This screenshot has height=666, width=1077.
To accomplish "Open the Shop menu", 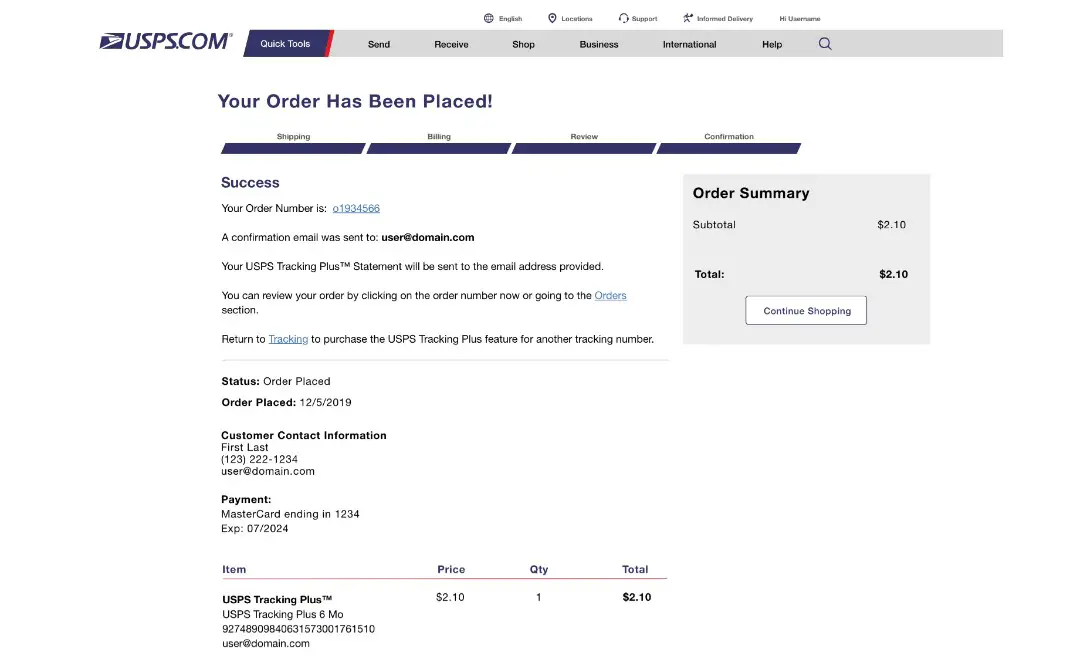I will pos(523,44).
